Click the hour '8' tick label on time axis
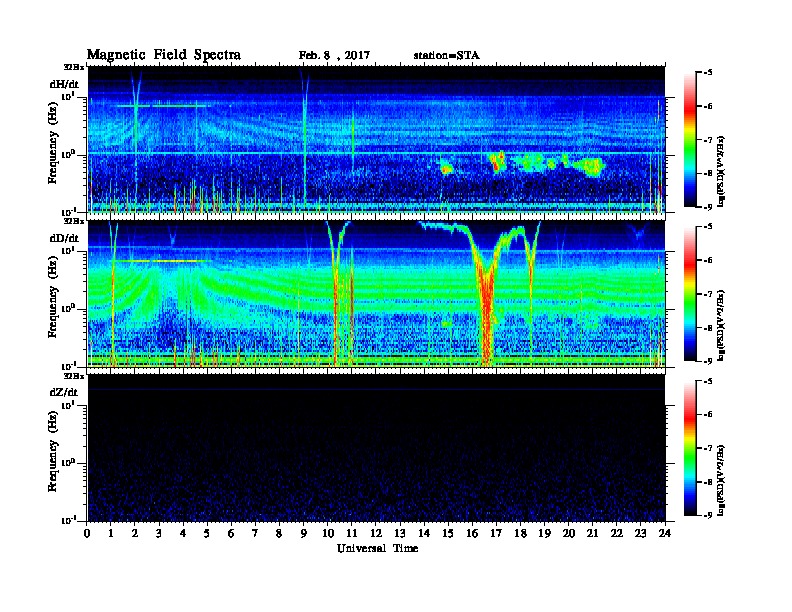Screen dimensions: 792x612 279,533
